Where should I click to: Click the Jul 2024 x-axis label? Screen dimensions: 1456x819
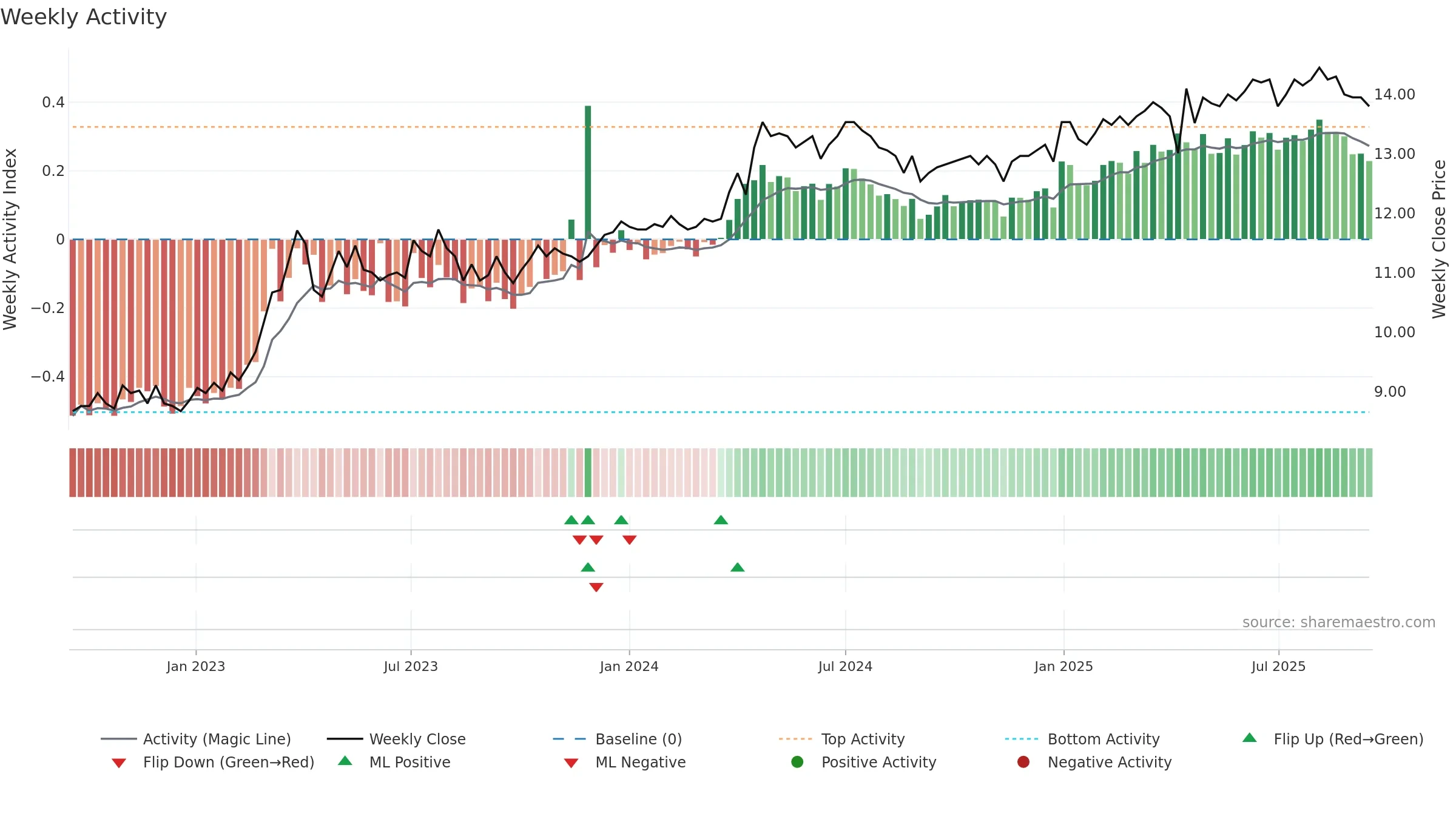click(x=845, y=666)
